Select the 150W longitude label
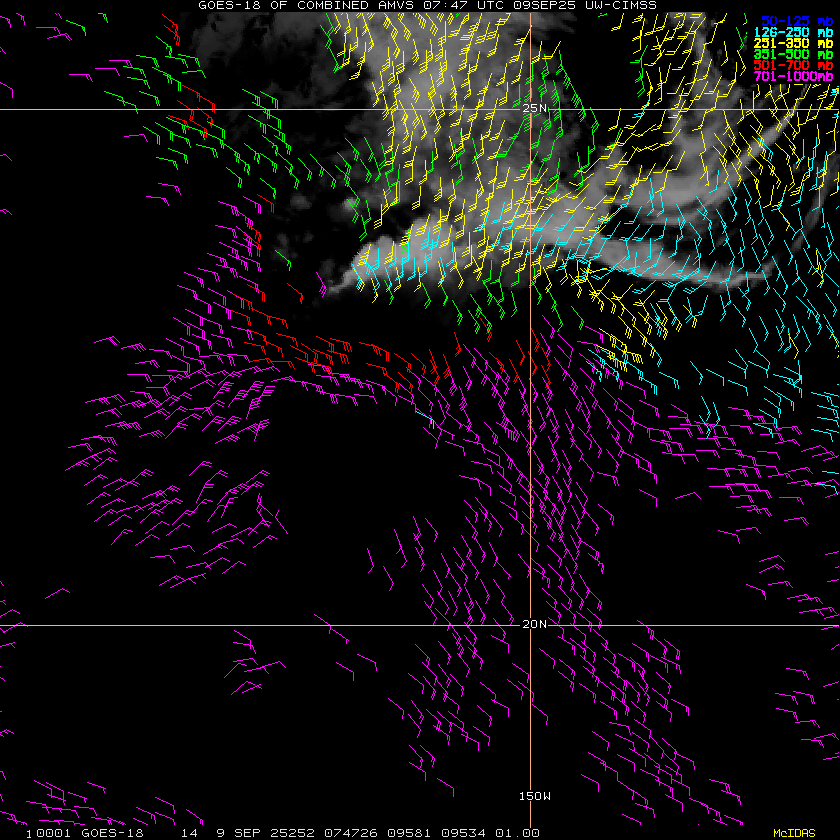 535,796
